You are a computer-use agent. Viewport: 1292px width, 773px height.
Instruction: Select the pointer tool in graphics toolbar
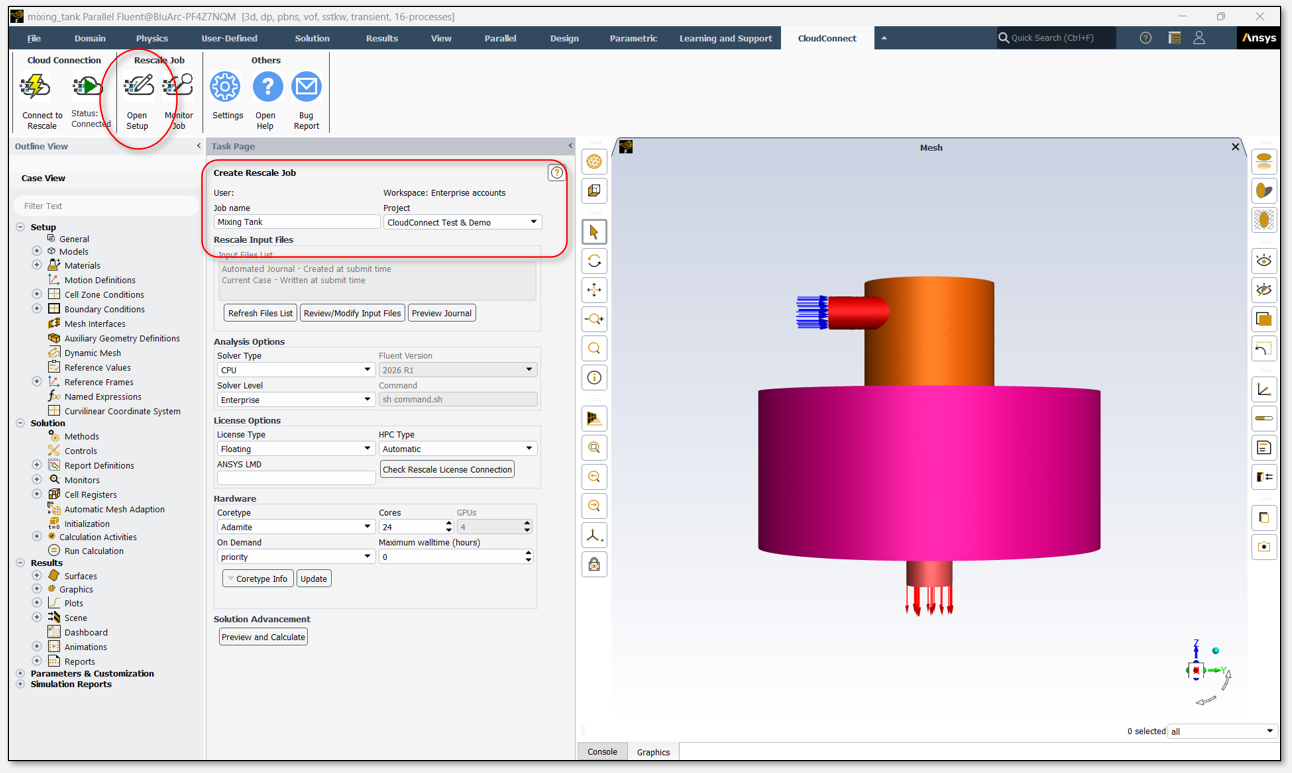point(594,232)
